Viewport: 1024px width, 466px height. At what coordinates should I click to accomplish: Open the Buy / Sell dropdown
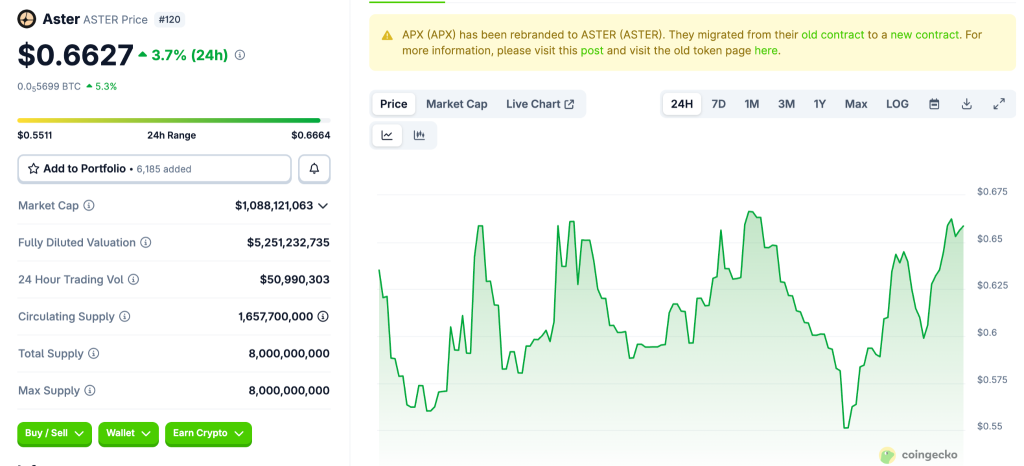click(54, 433)
